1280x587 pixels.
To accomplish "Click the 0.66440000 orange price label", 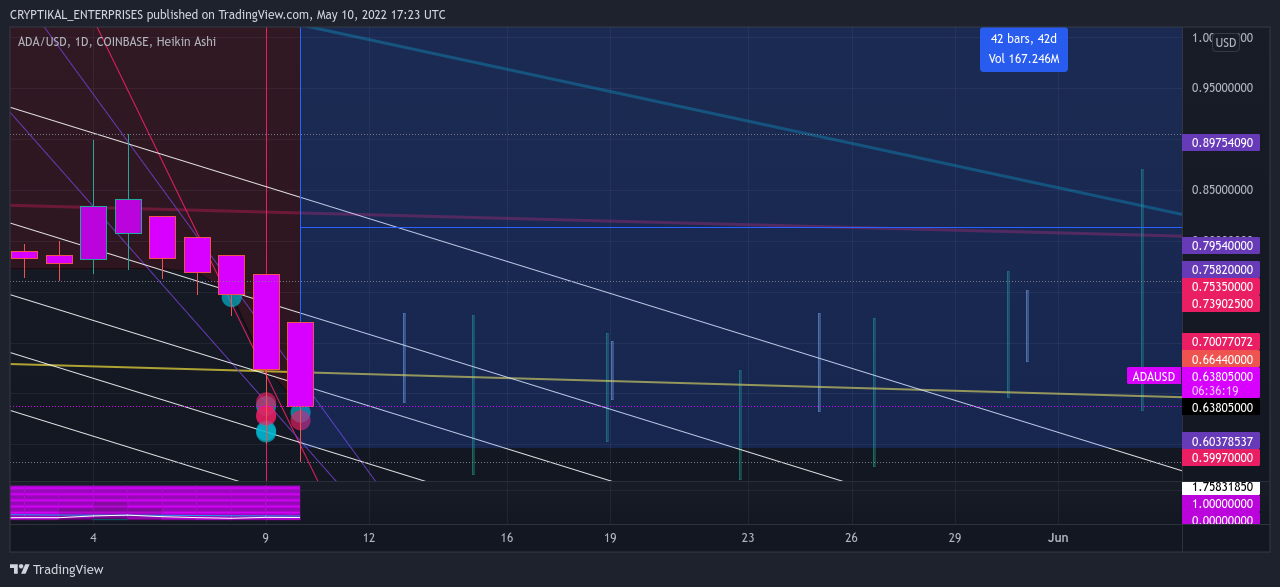I will [1221, 359].
